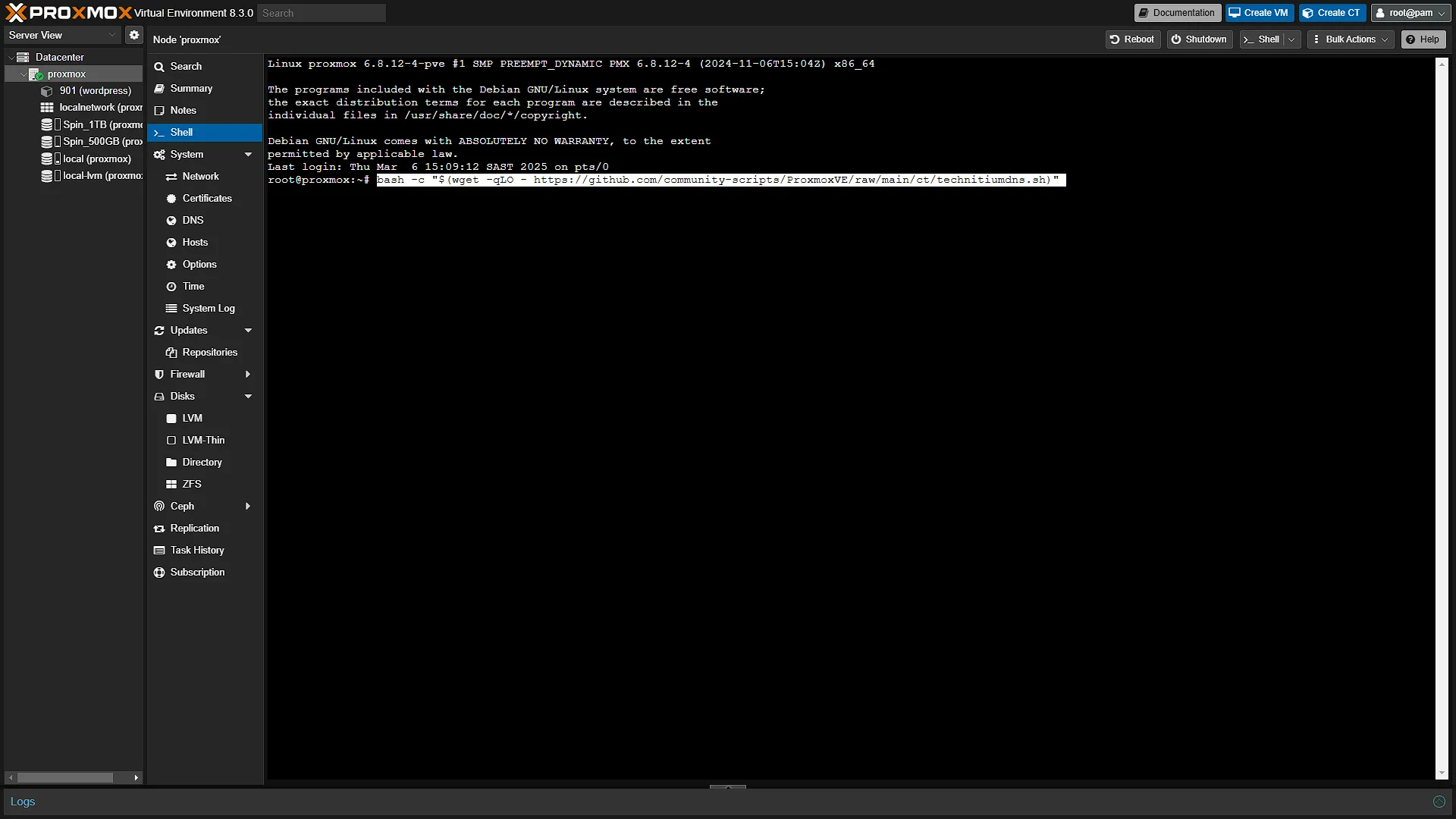Open the root@pam user menu

tap(1411, 13)
